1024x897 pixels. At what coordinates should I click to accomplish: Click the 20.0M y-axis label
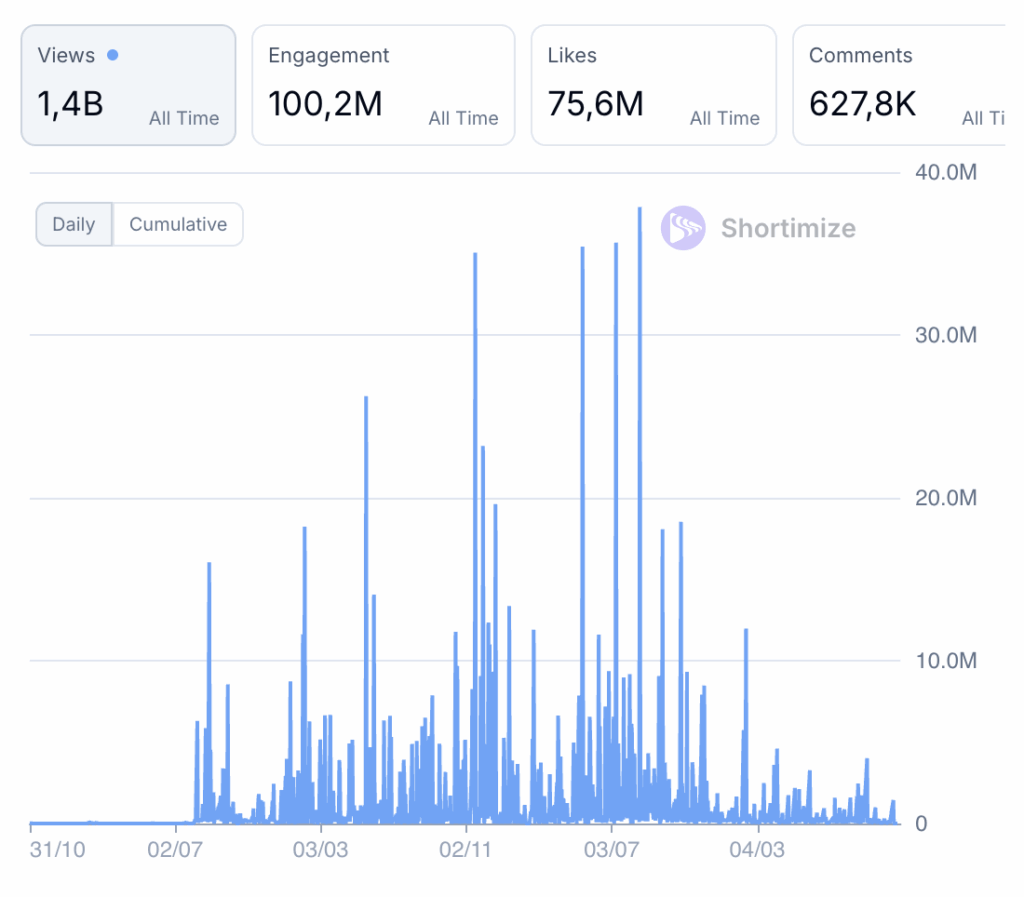tap(945, 498)
